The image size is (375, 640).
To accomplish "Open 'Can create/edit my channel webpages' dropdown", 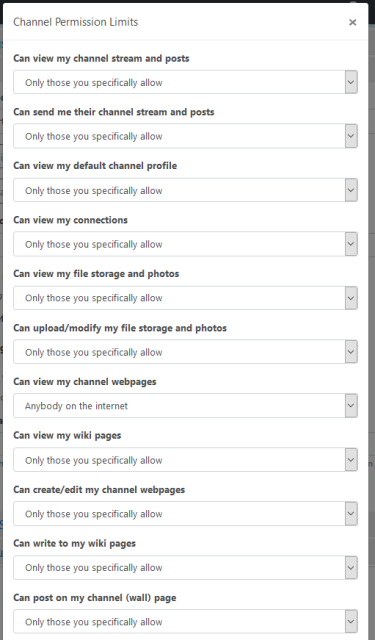I will [x=185, y=514].
